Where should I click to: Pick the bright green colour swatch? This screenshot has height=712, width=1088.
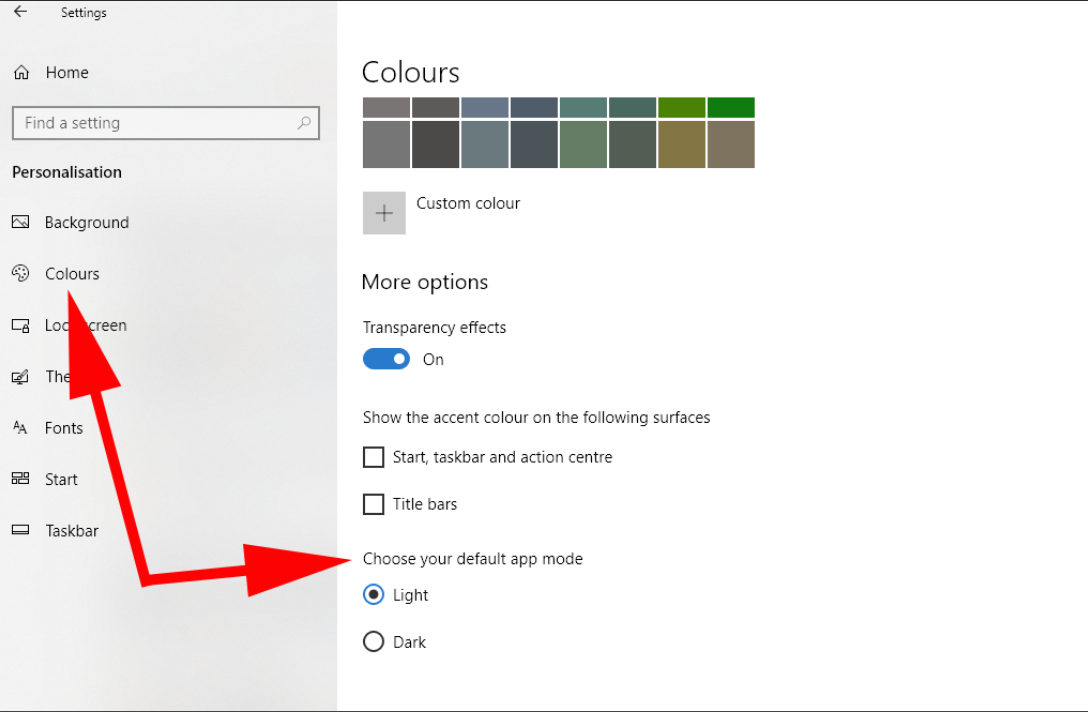tap(731, 107)
